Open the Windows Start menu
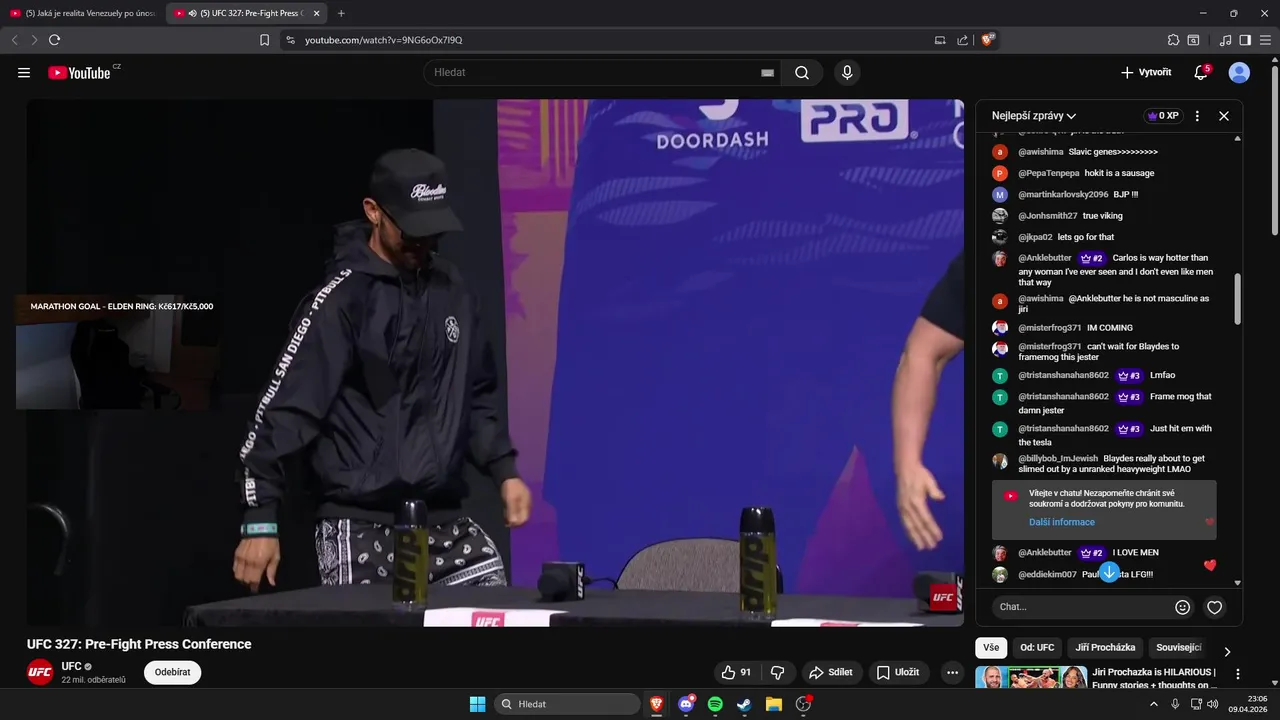1280x720 pixels. tap(477, 704)
